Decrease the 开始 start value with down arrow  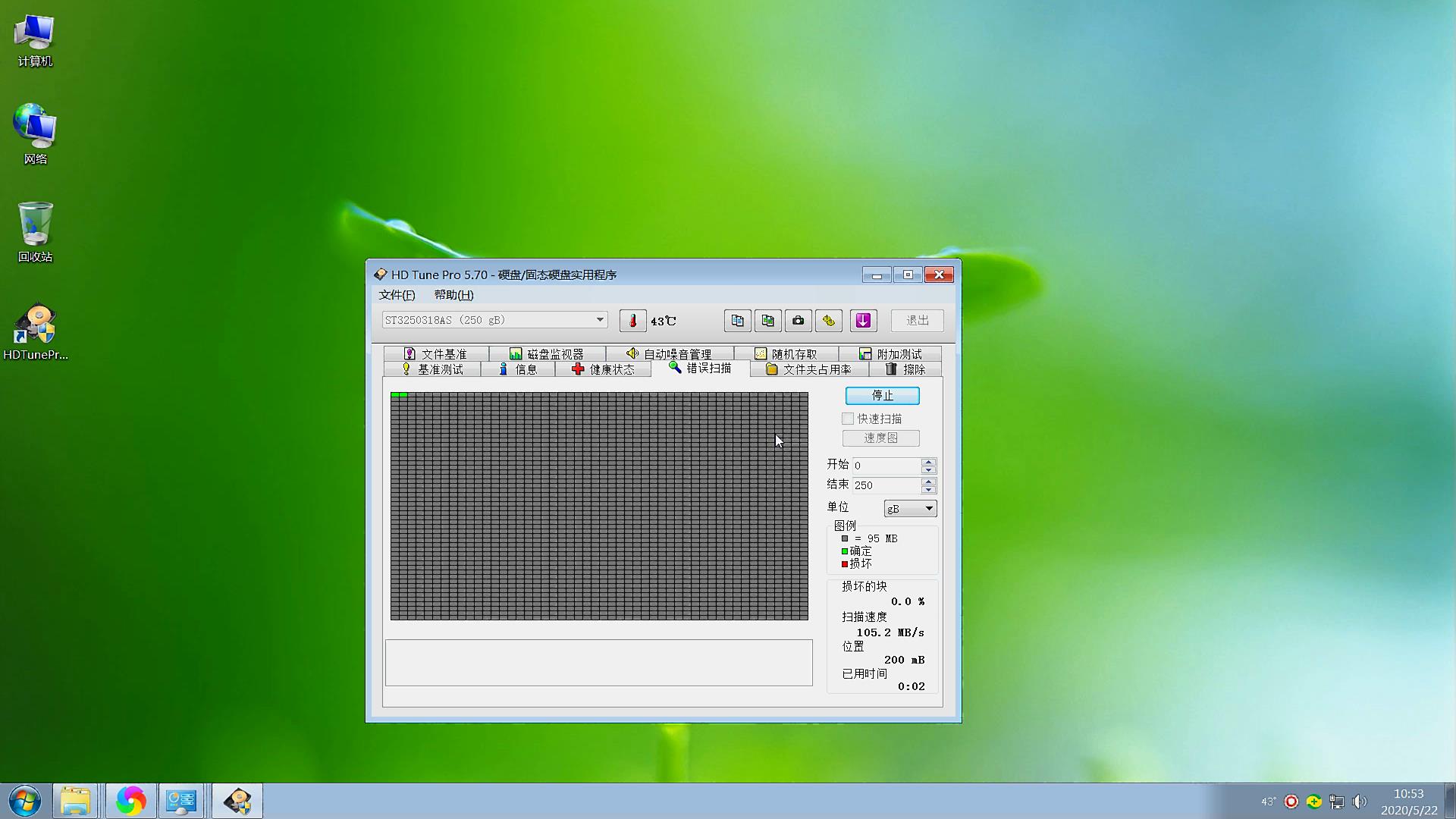coord(928,470)
